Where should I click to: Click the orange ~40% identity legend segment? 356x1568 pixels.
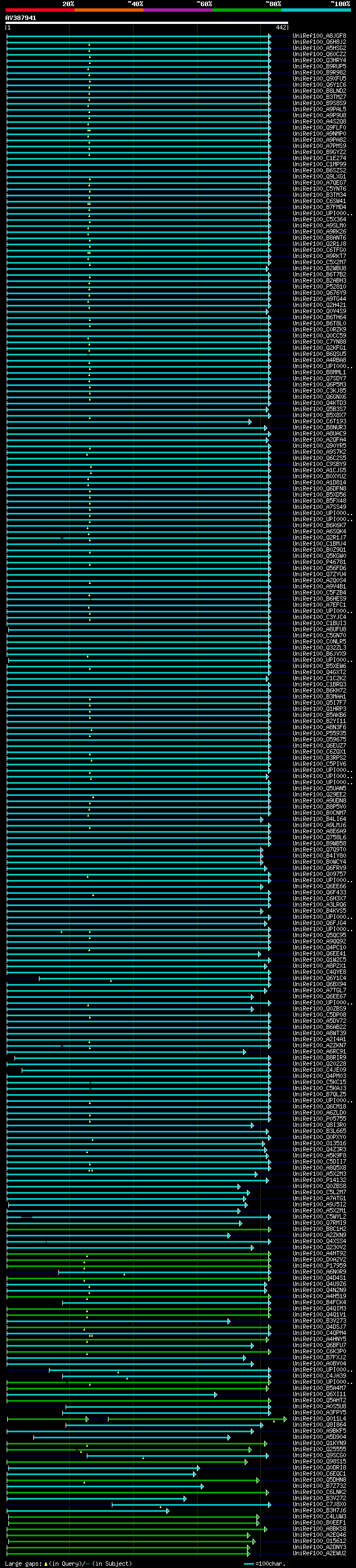[109, 10]
